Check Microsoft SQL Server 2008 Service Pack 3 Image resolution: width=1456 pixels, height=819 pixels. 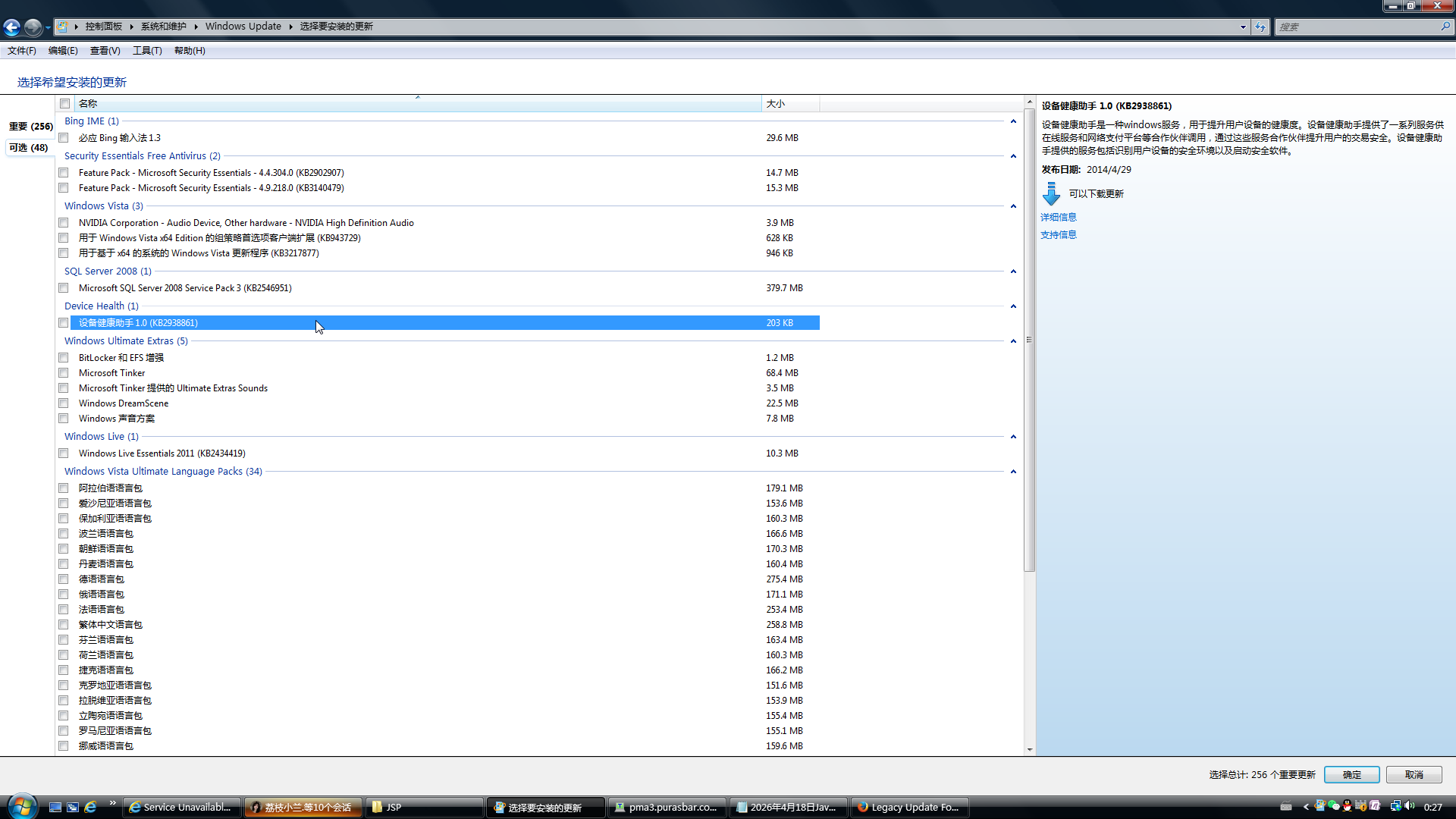point(64,288)
